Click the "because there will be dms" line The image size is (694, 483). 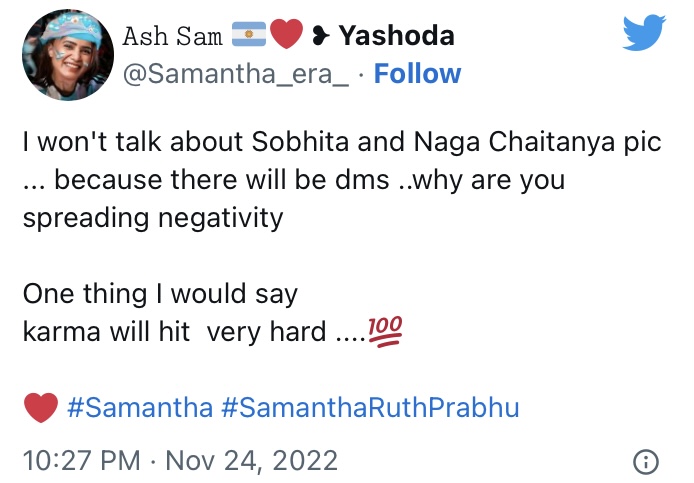(294, 180)
